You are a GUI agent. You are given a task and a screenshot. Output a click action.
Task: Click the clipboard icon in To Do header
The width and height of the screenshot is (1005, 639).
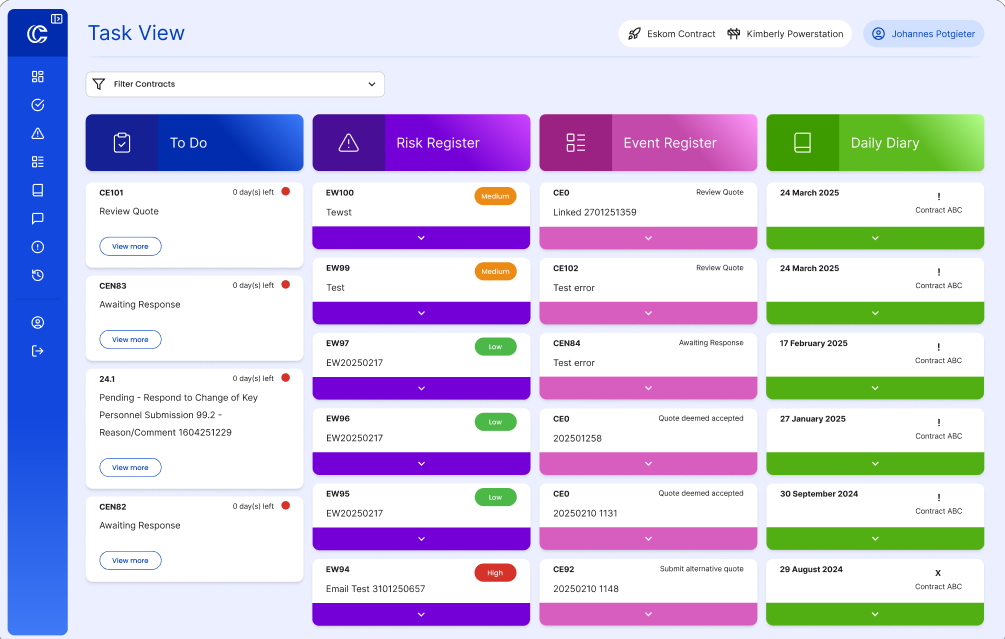coord(122,142)
